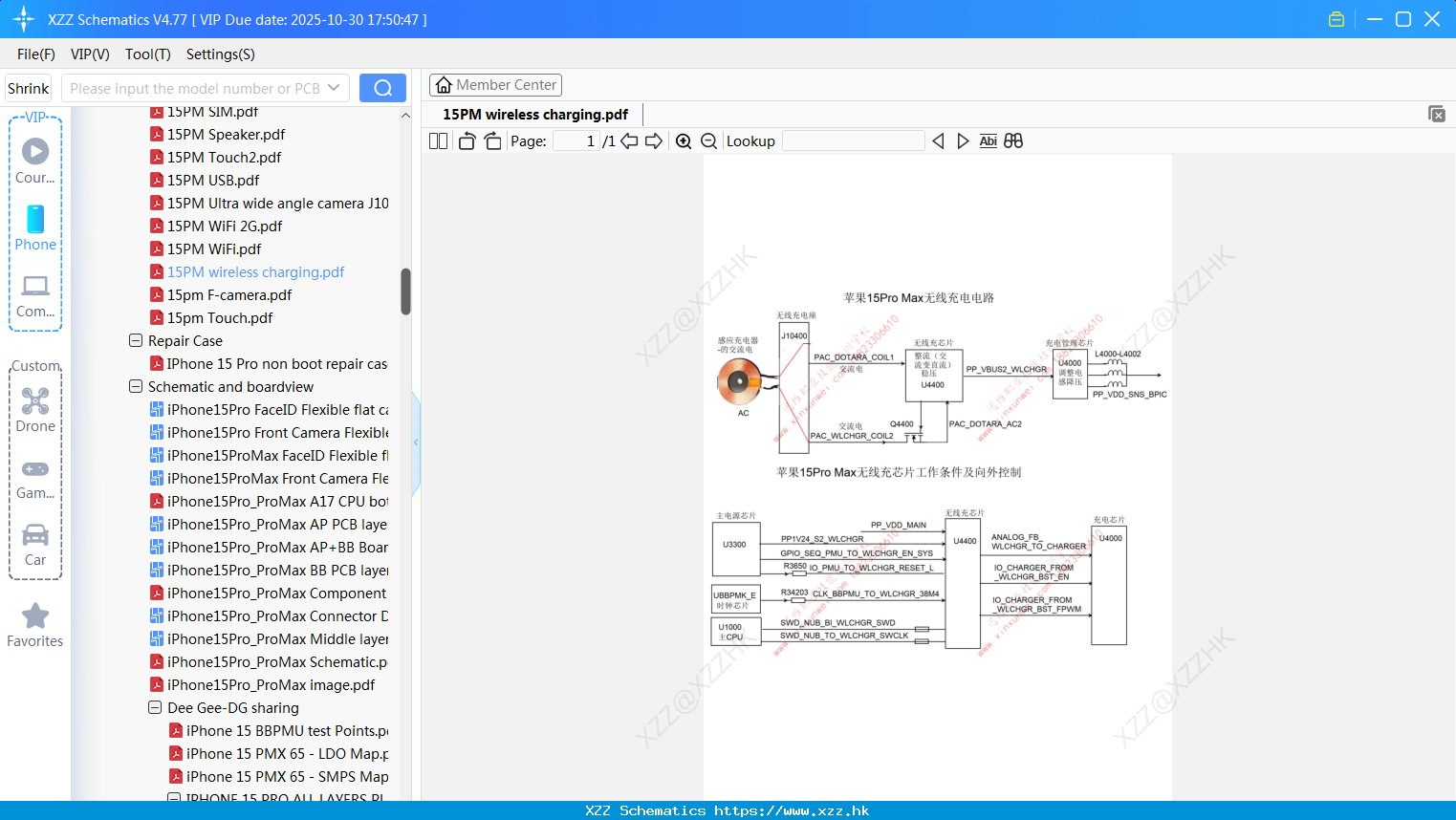
Task: Open the Settings(S) menu
Action: (x=221, y=54)
